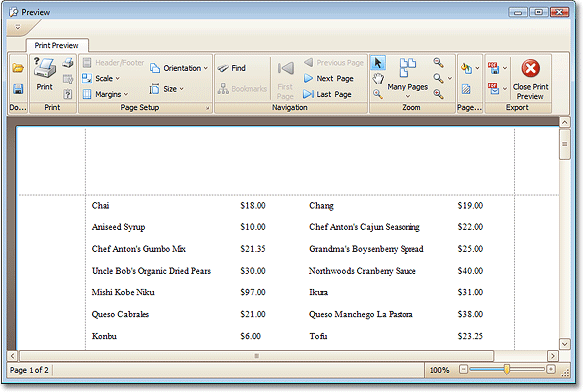Open the Size dropdown

tap(167, 89)
